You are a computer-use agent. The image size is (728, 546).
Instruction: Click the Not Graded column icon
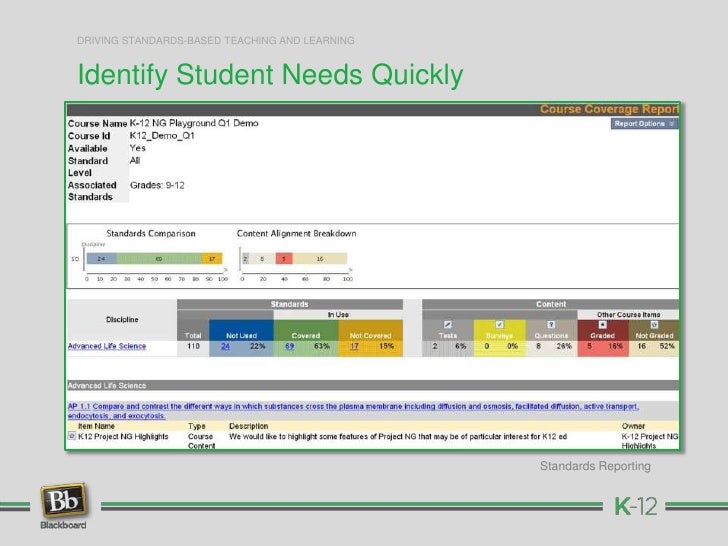(x=654, y=325)
